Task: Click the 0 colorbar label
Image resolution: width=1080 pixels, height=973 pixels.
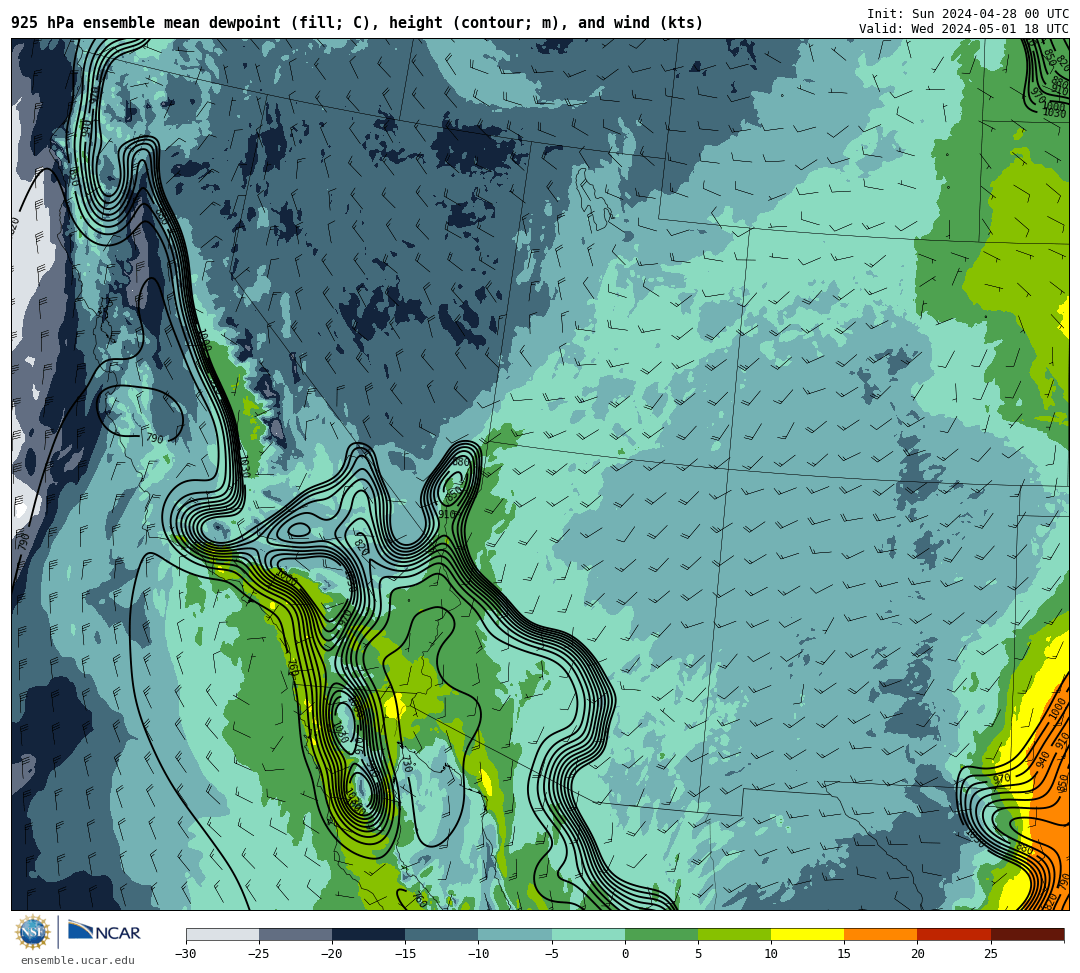Action: pyautogui.click(x=625, y=954)
